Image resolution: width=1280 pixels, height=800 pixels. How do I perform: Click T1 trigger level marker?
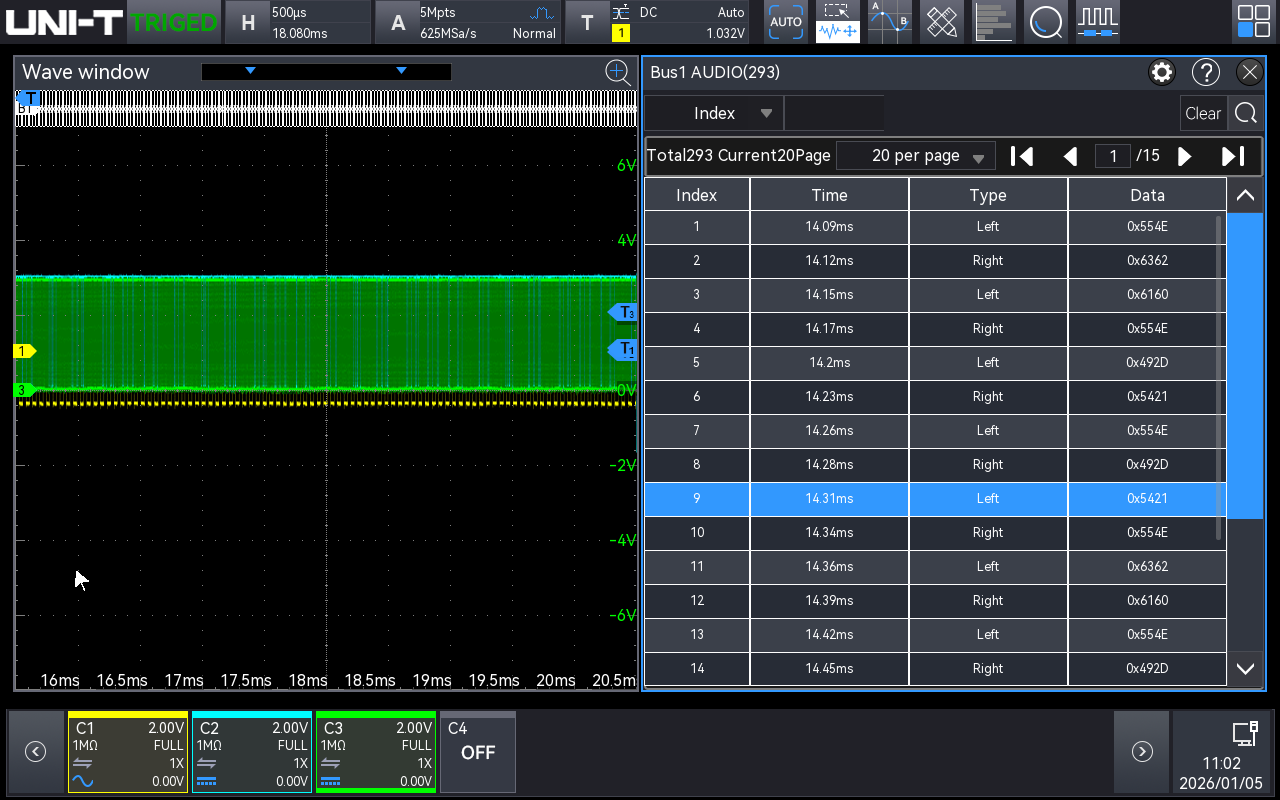pos(623,349)
